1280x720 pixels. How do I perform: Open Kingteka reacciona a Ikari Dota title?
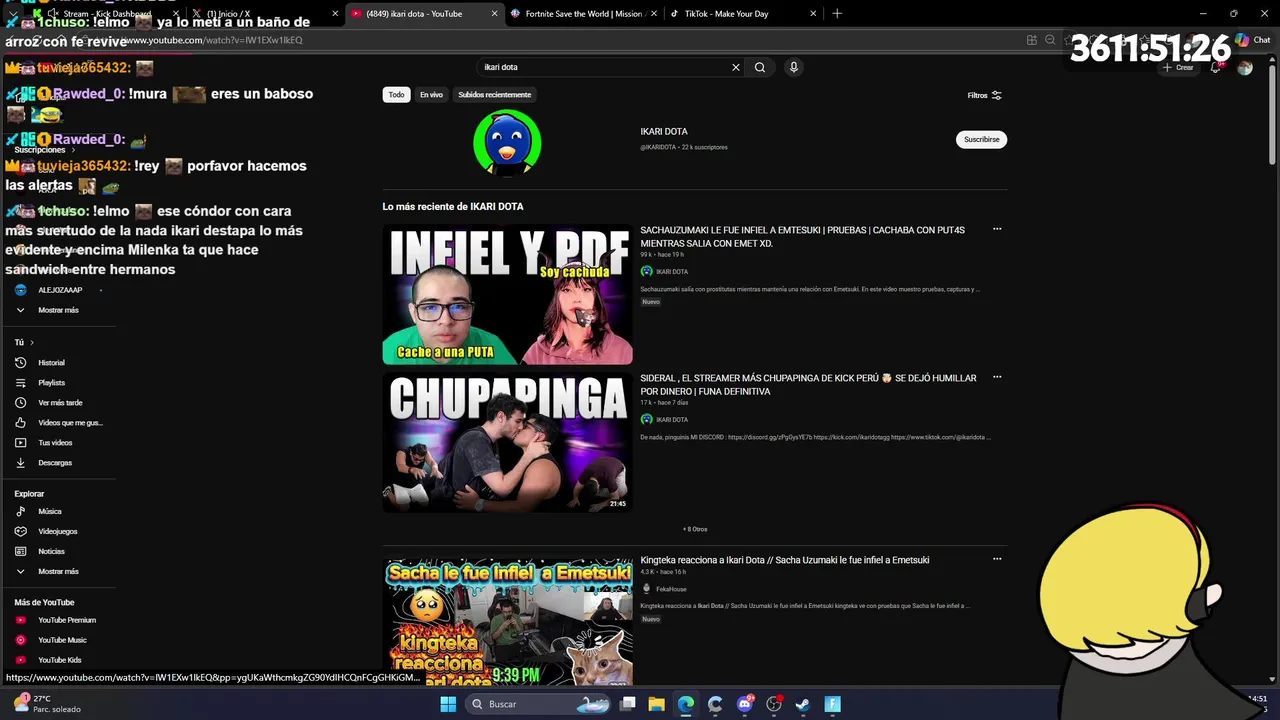point(785,560)
